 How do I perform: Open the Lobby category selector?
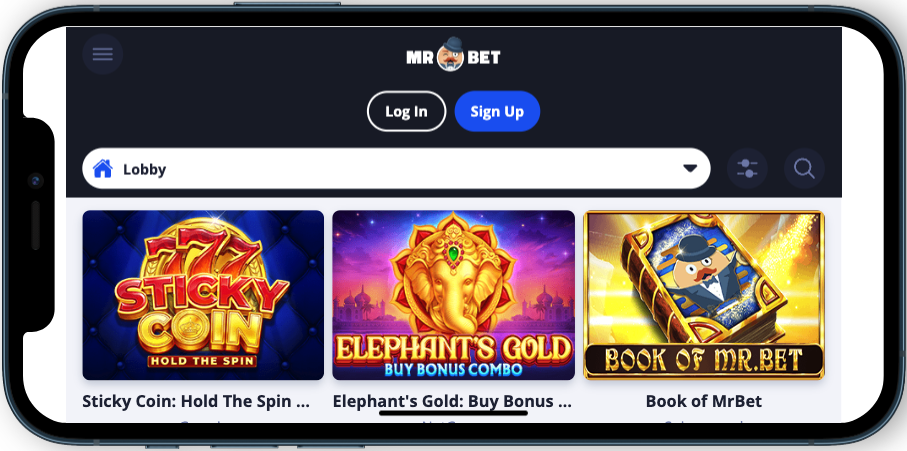(x=396, y=168)
